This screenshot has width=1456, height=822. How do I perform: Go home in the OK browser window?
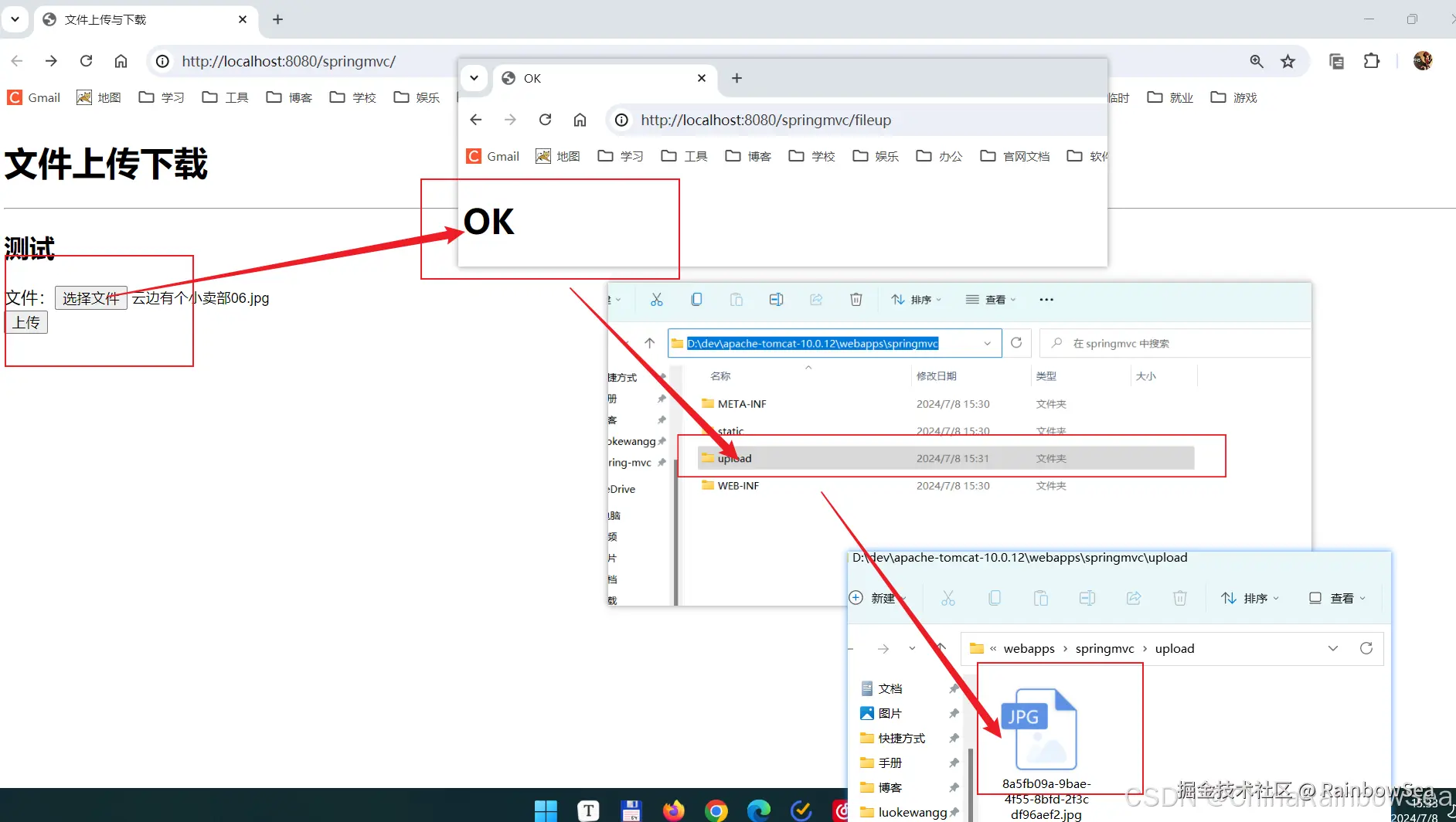pyautogui.click(x=580, y=120)
